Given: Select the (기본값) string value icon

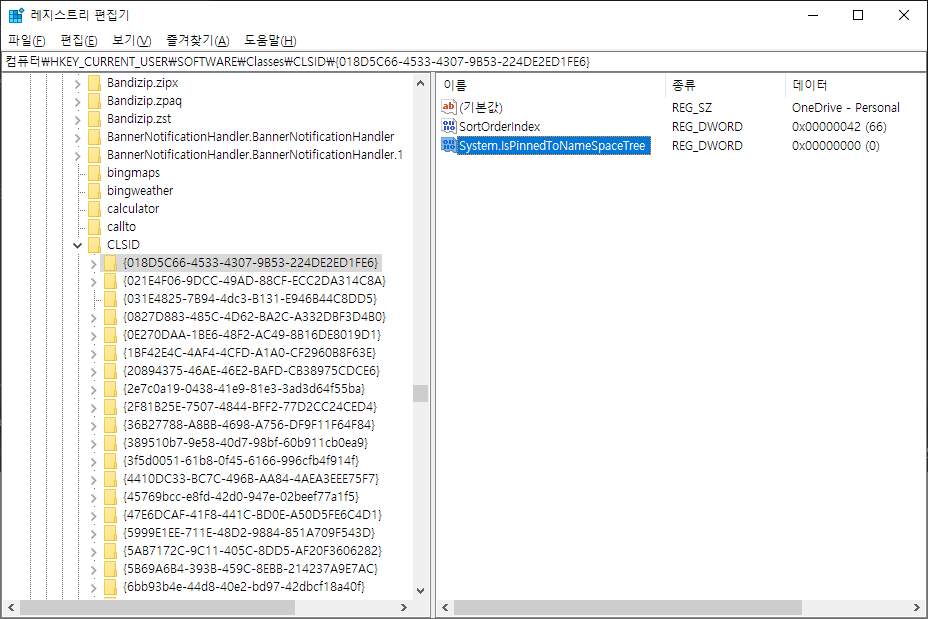Looking at the screenshot, I should pos(449,107).
